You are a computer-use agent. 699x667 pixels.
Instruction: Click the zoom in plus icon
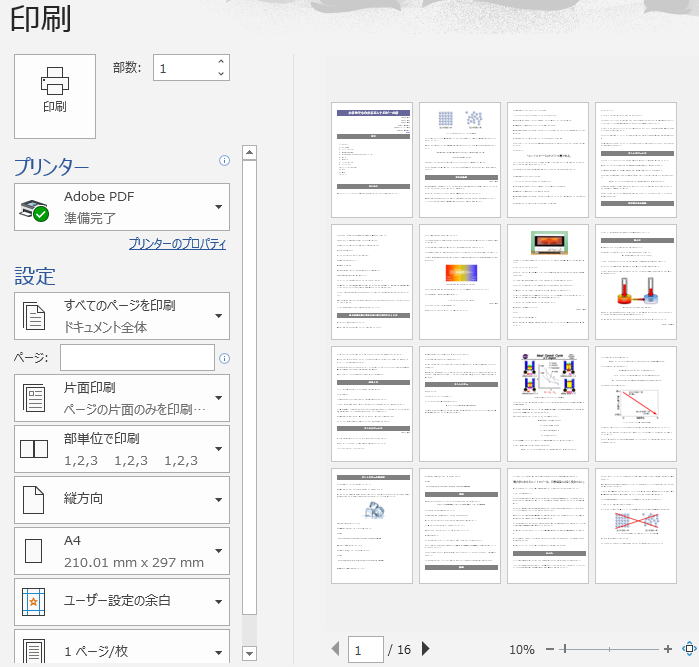[668, 649]
